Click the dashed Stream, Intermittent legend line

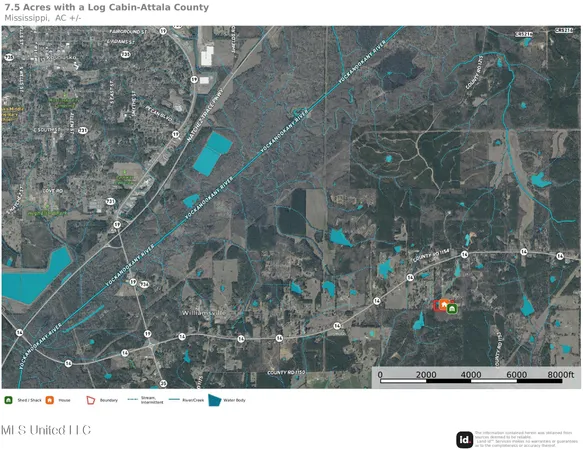[133, 399]
